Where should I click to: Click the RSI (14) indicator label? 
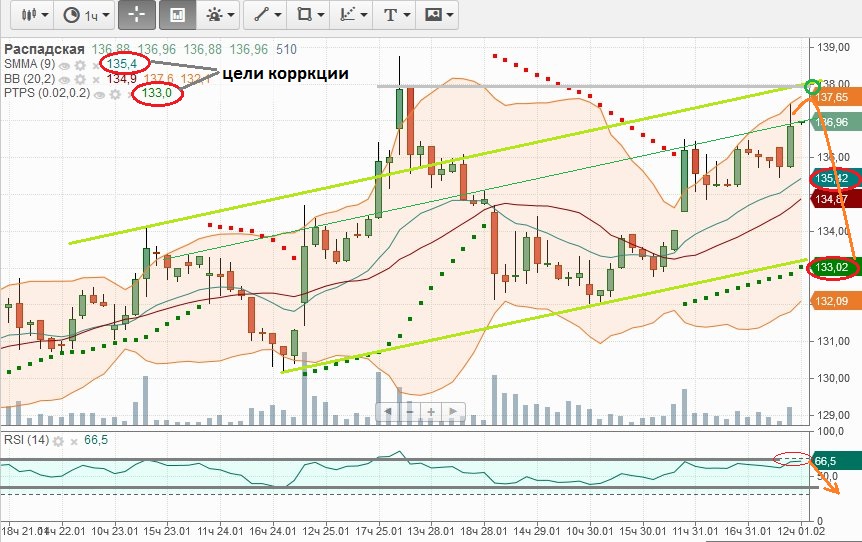tap(26, 440)
